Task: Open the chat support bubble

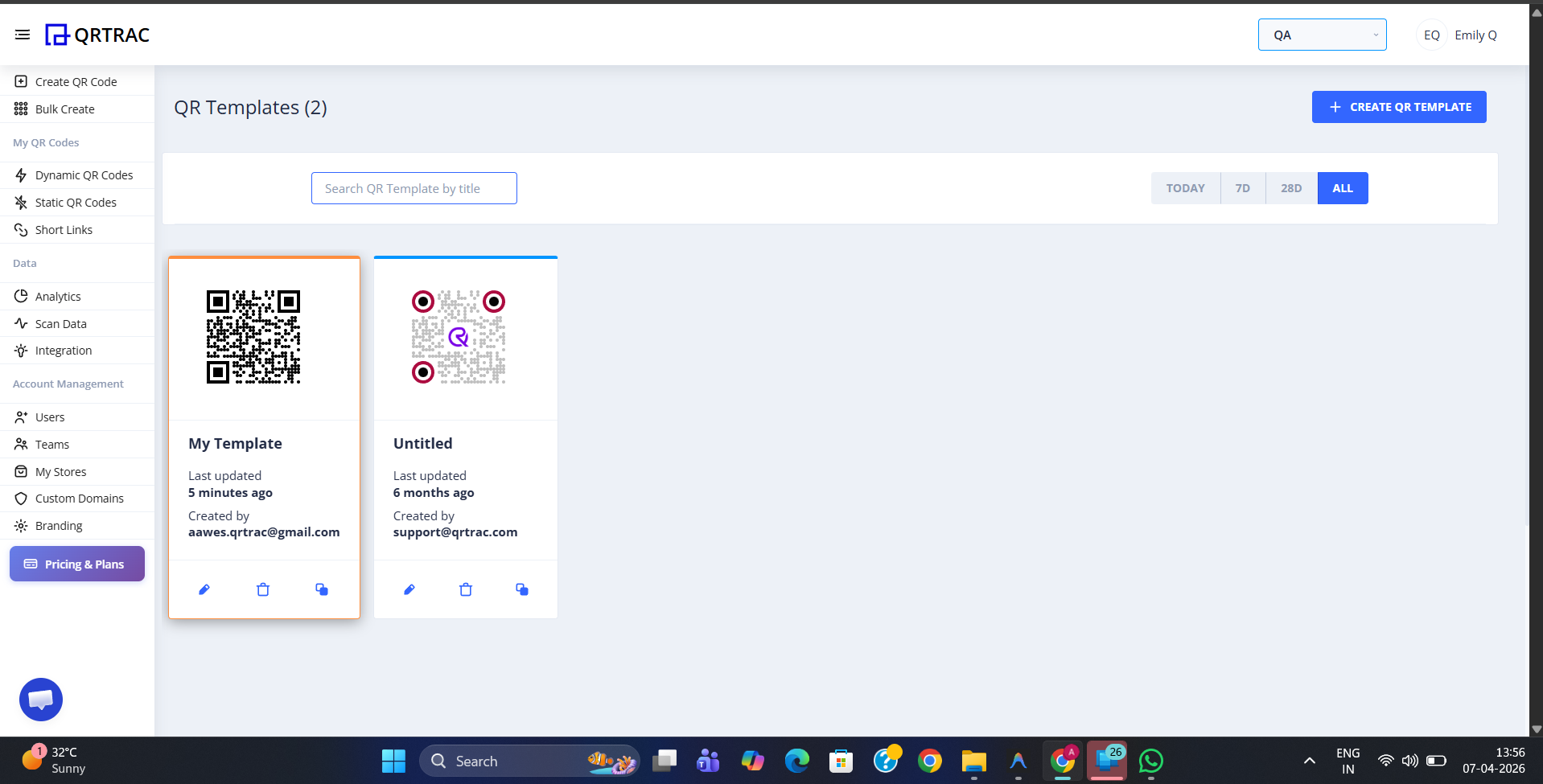Action: pos(41,700)
